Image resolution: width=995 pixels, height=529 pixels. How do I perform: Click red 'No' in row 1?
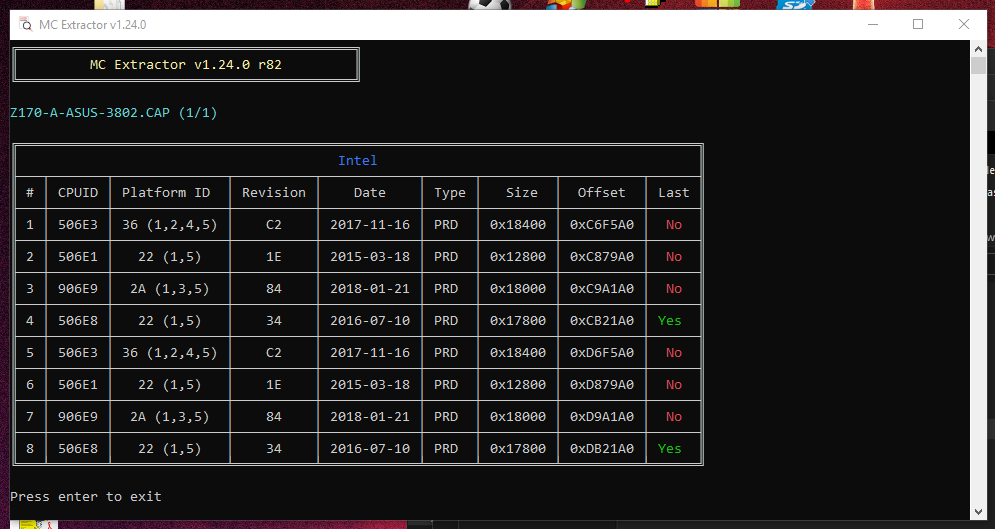pyautogui.click(x=673, y=225)
